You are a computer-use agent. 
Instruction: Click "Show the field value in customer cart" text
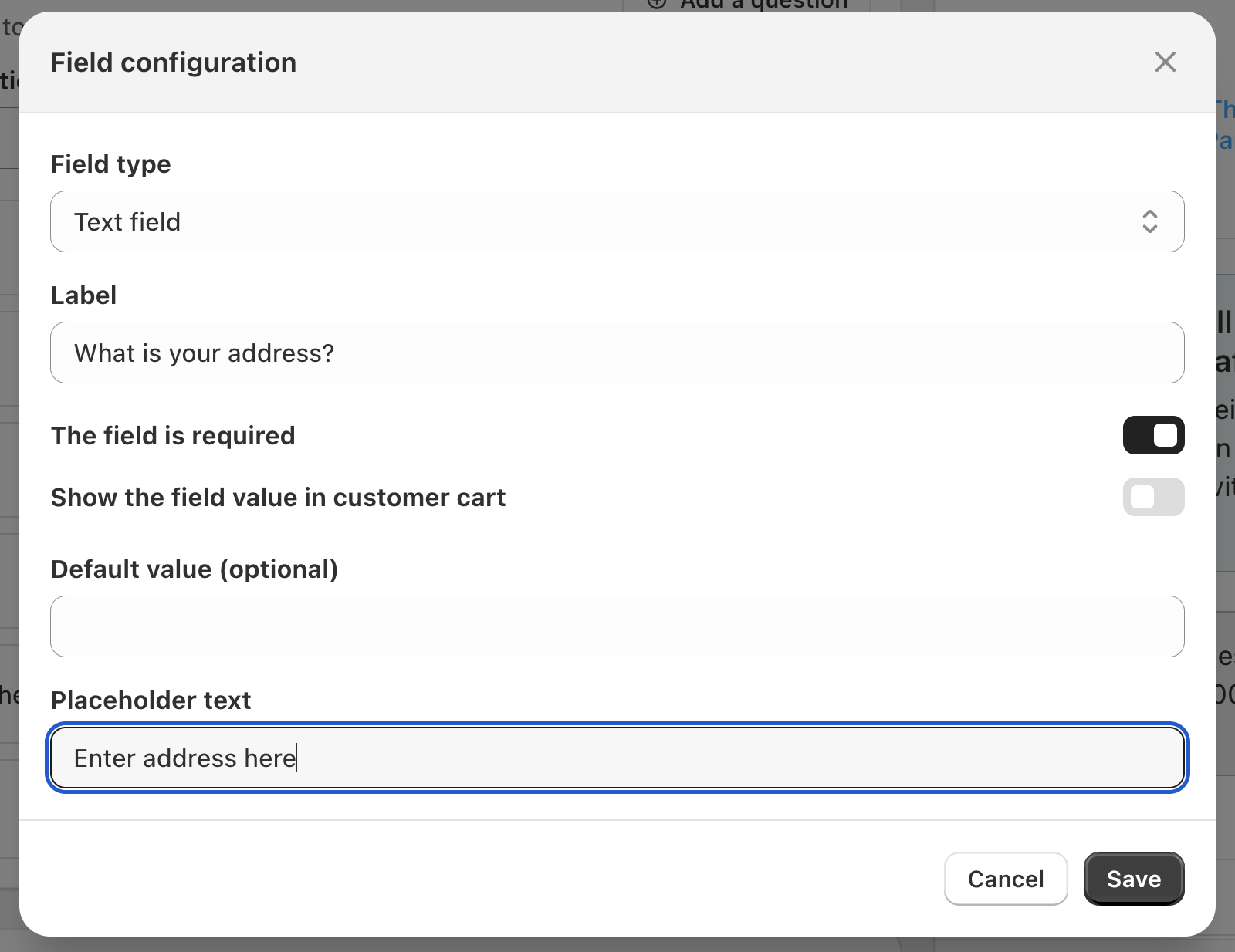[278, 498]
